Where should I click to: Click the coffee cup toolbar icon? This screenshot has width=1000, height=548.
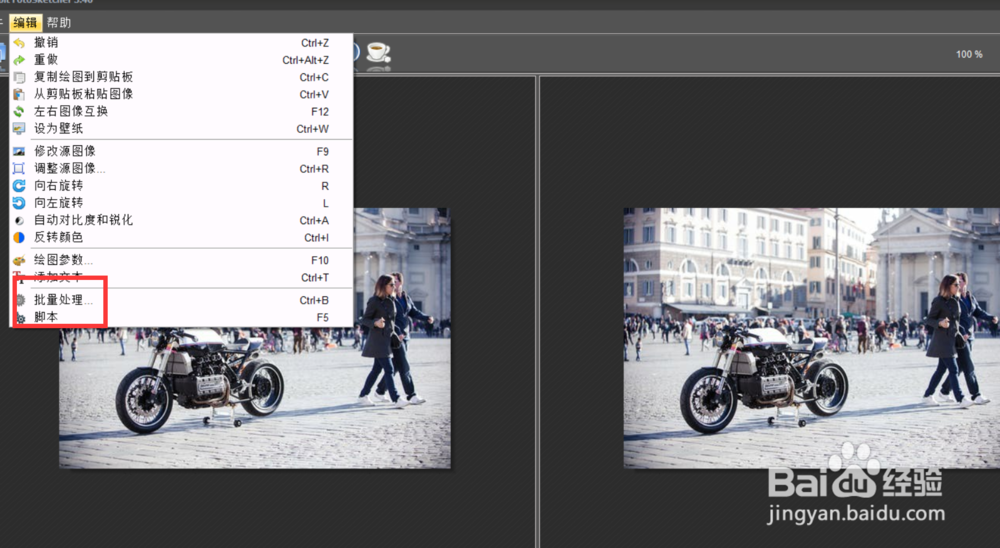tap(378, 52)
